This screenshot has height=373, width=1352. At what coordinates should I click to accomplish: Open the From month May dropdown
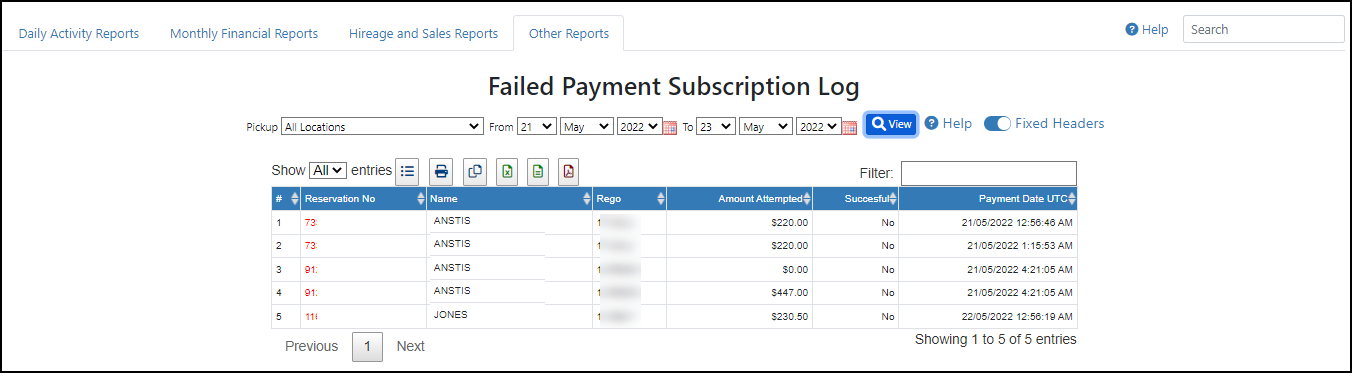coord(586,127)
